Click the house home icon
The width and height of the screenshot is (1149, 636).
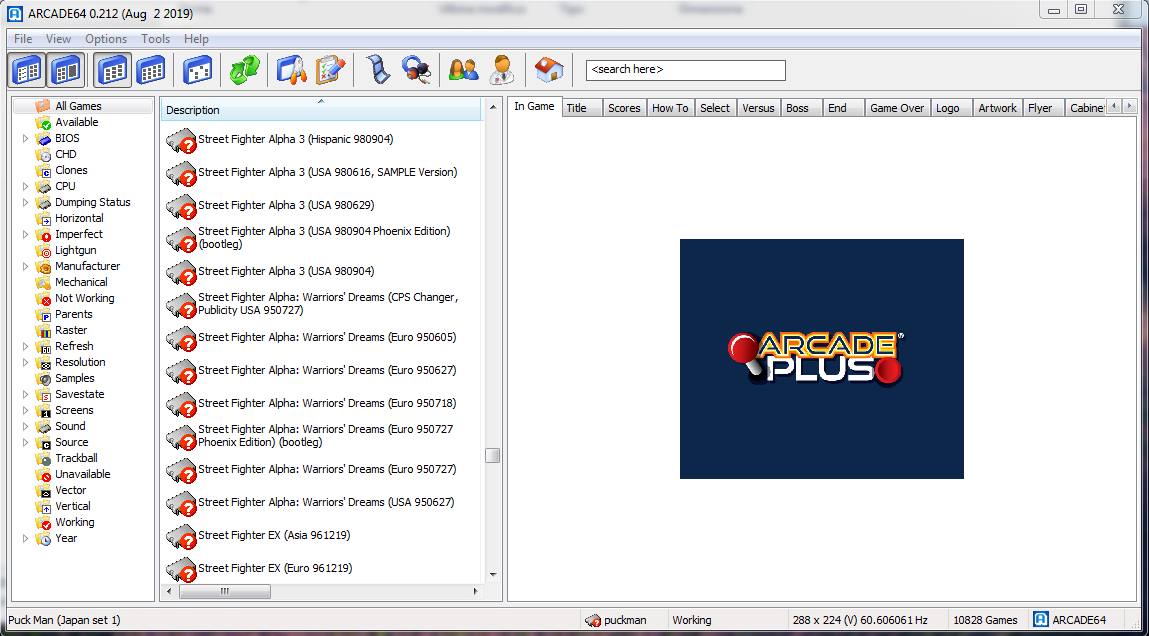(549, 70)
